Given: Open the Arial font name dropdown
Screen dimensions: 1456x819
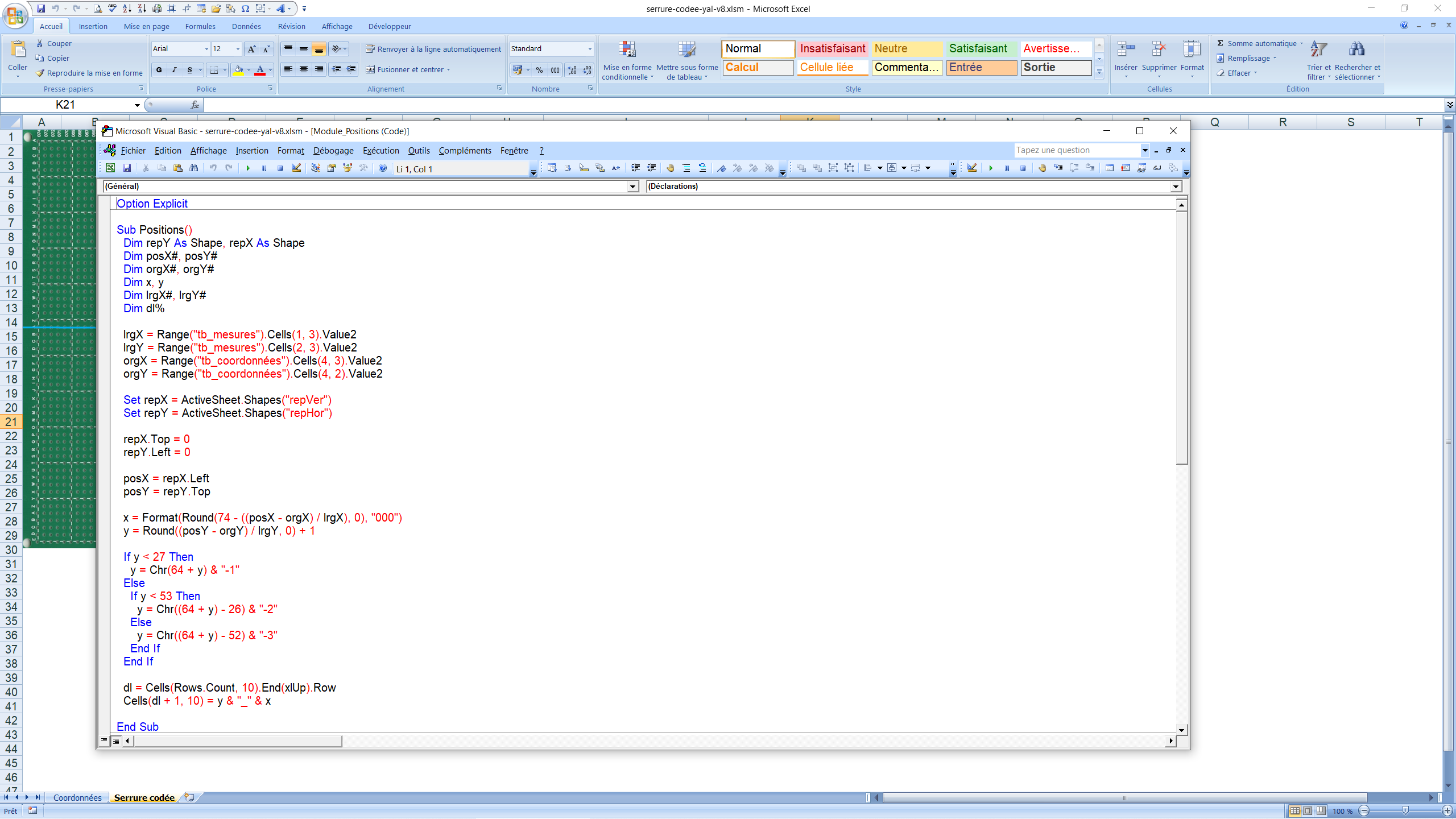Looking at the screenshot, I should [x=206, y=49].
